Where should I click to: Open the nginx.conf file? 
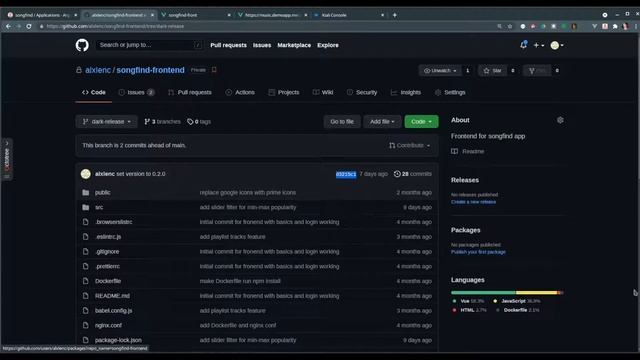pos(108,325)
